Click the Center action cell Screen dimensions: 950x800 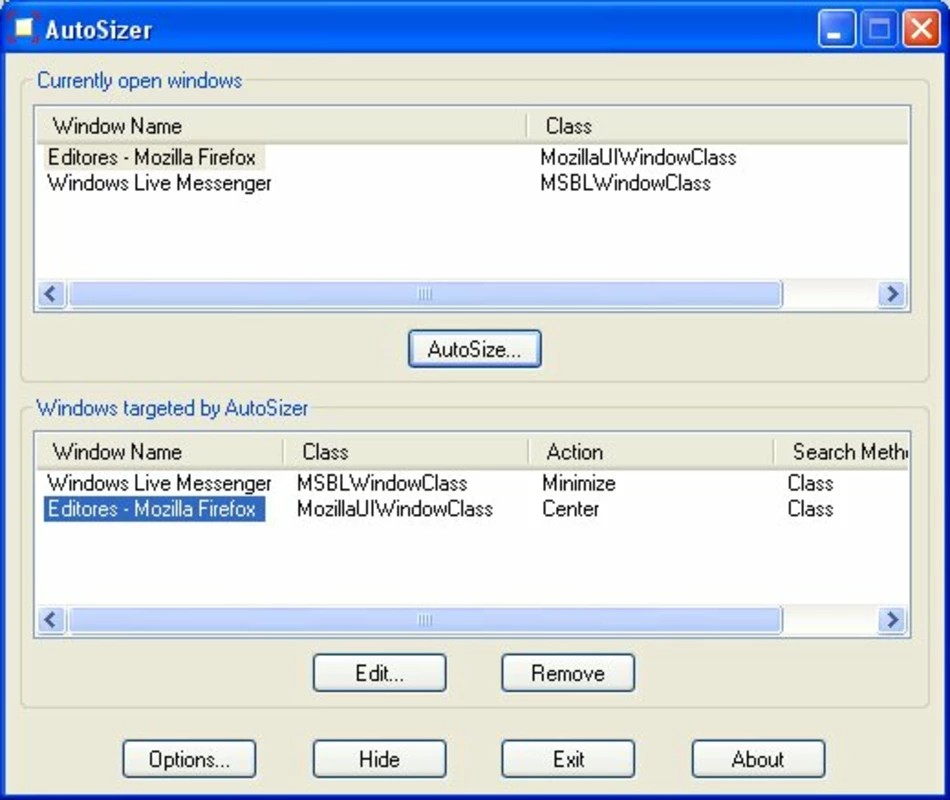tap(571, 508)
